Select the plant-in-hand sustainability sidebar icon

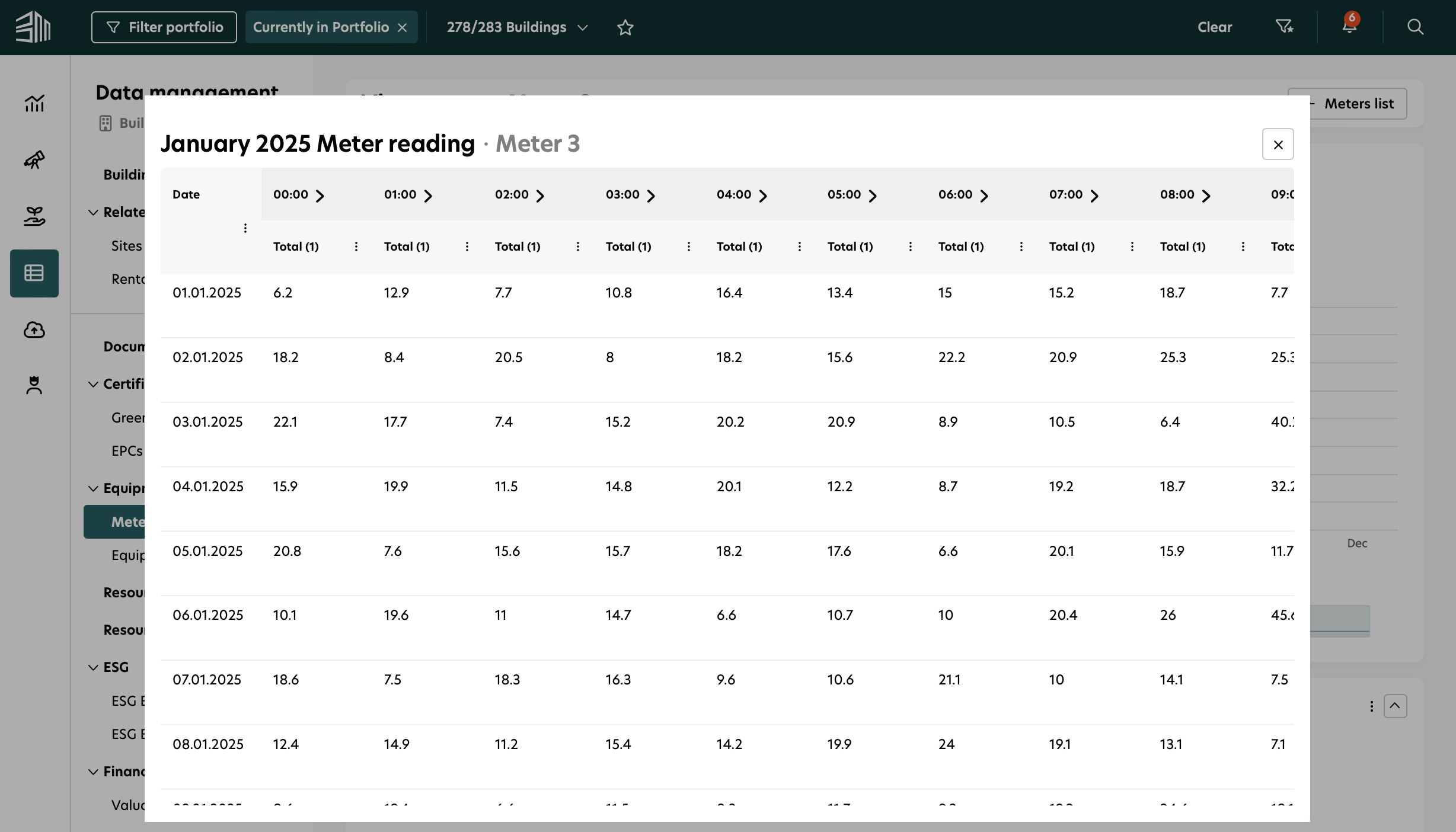click(x=34, y=216)
